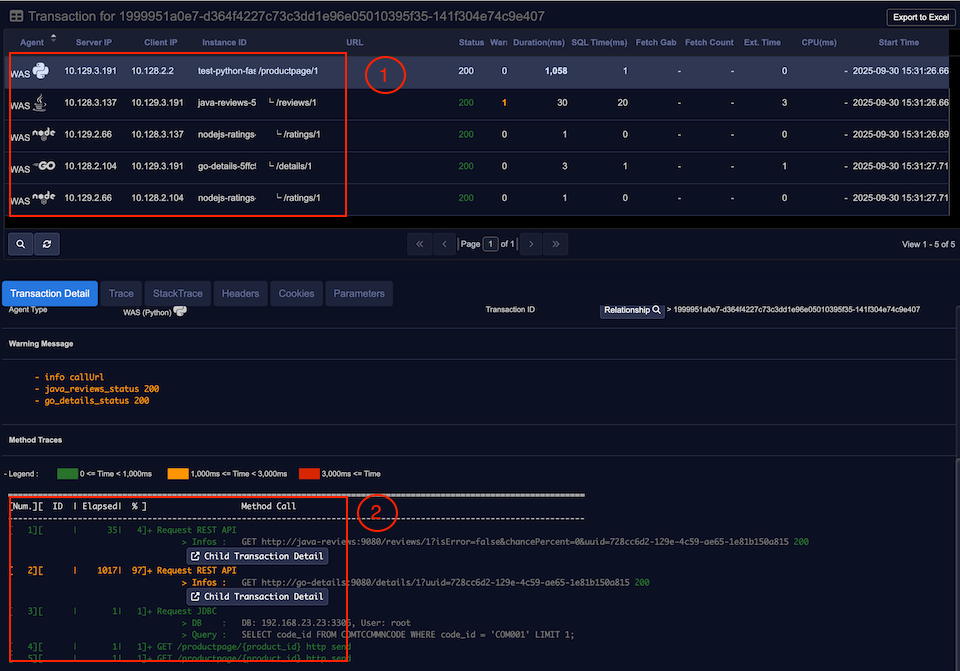Screen dimensions: 960x671
Task: Click the Node agent icon for client 10.128.3.137
Action: click(x=43, y=134)
